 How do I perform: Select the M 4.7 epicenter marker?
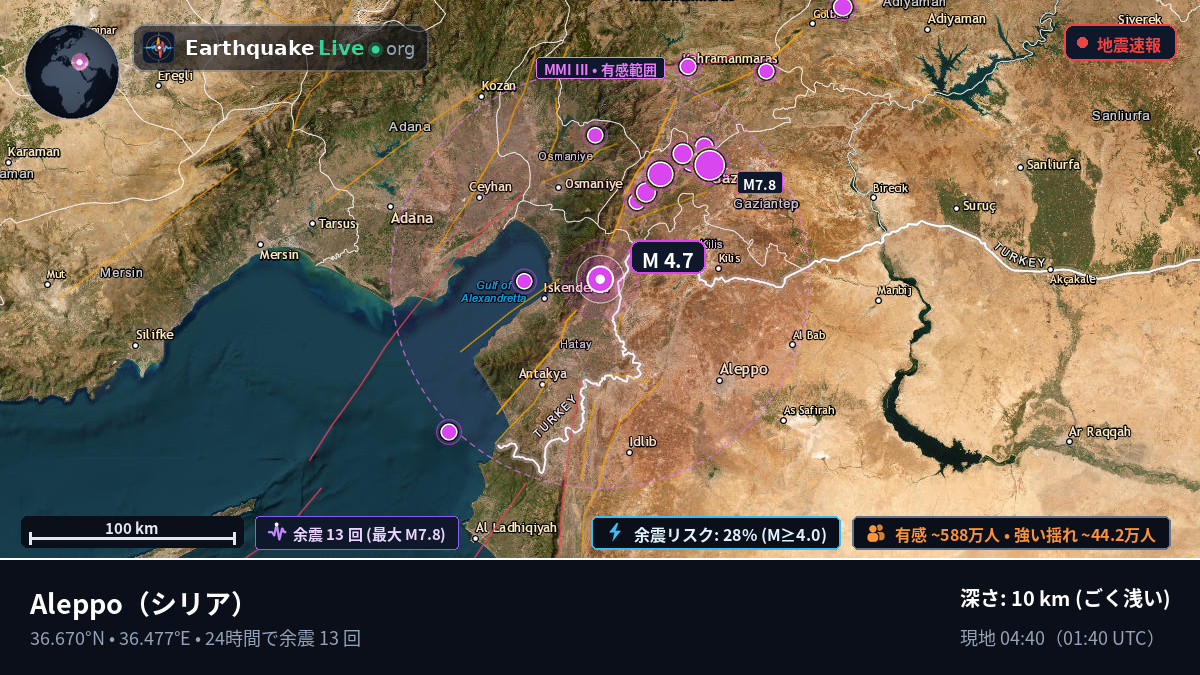click(x=600, y=279)
